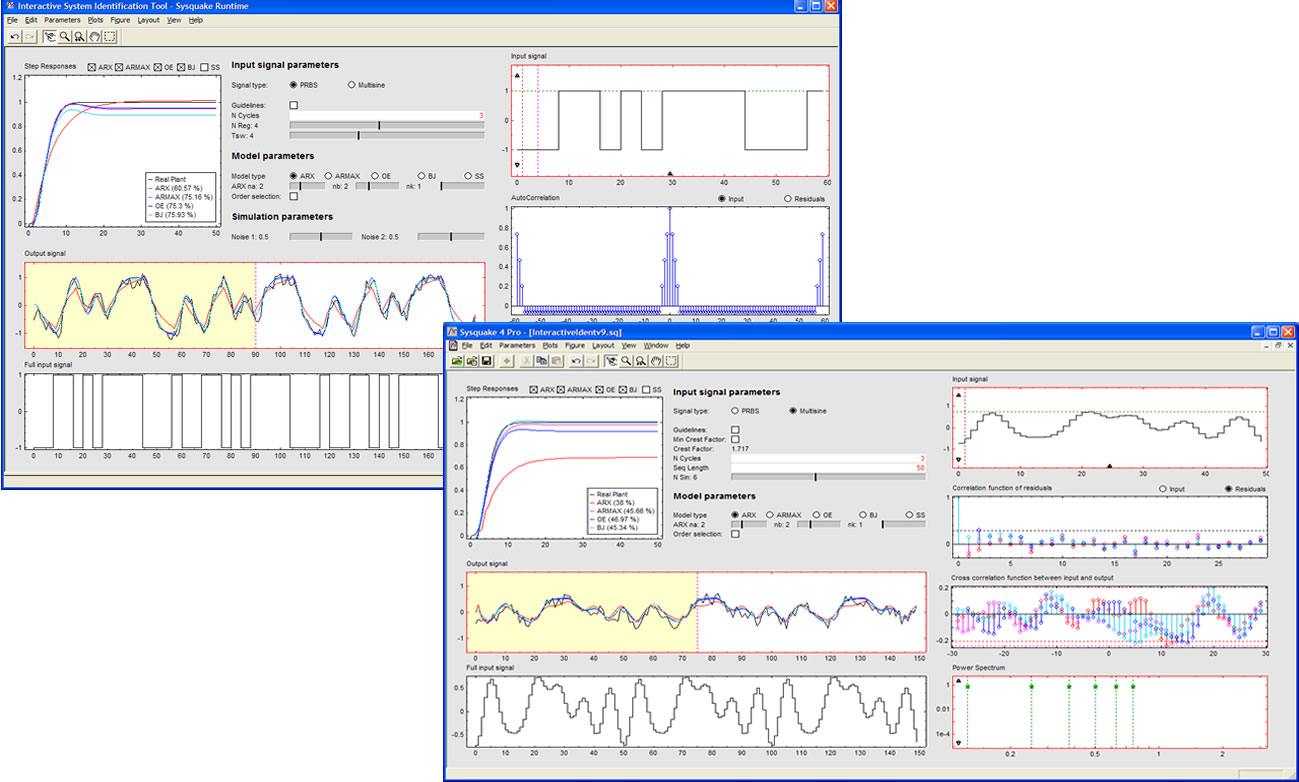
Task: Select the hand Pan tool in Sysquake Runtime
Action: pos(94,37)
